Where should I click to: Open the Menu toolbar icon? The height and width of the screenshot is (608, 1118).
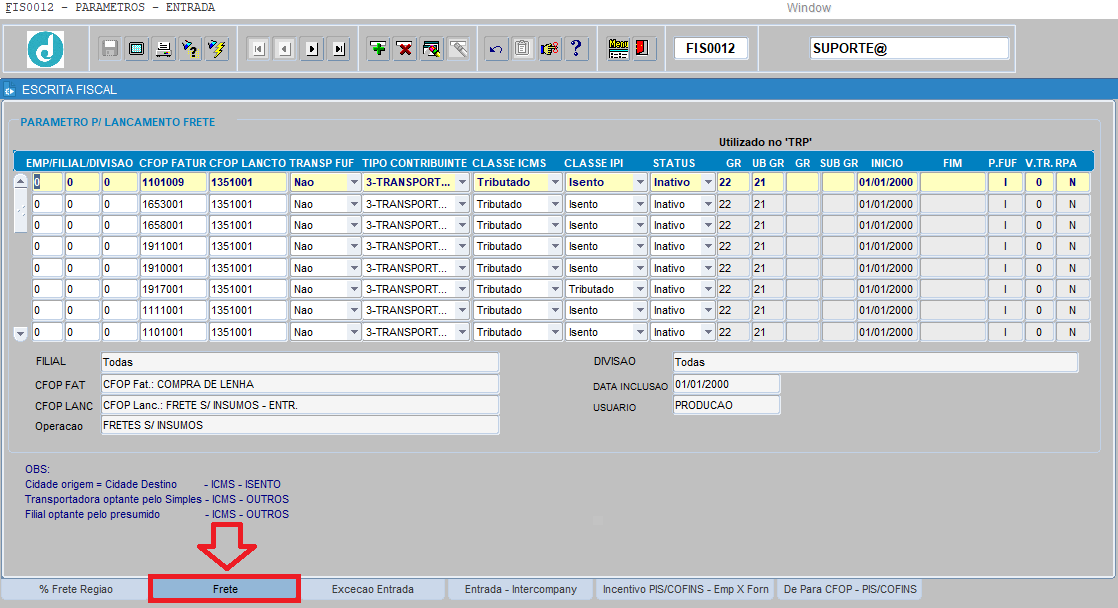[x=618, y=48]
